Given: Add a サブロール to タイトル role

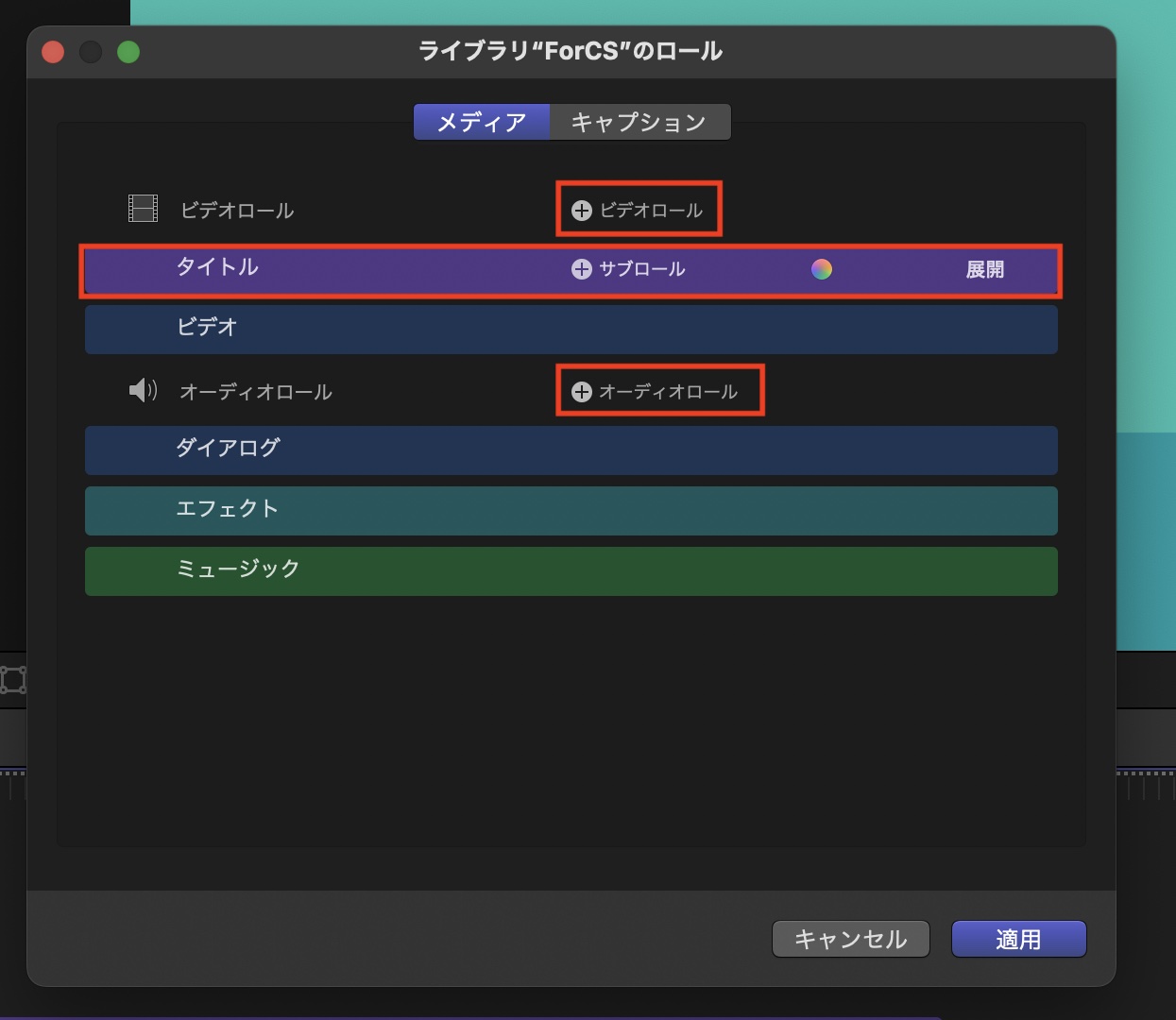Looking at the screenshot, I should [x=628, y=269].
